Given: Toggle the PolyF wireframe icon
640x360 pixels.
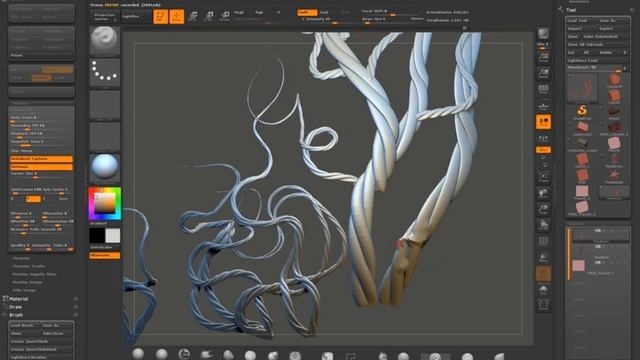Looking at the screenshot, I should 543,242.
